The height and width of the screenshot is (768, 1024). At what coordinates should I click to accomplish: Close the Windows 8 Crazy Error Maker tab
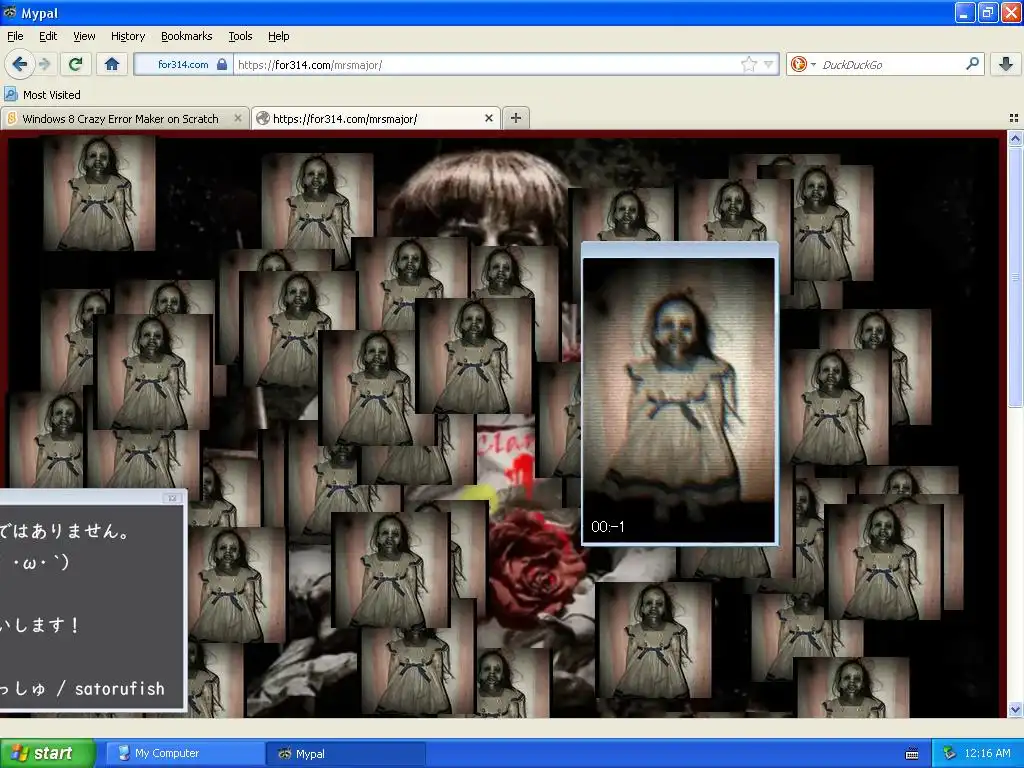coord(238,118)
